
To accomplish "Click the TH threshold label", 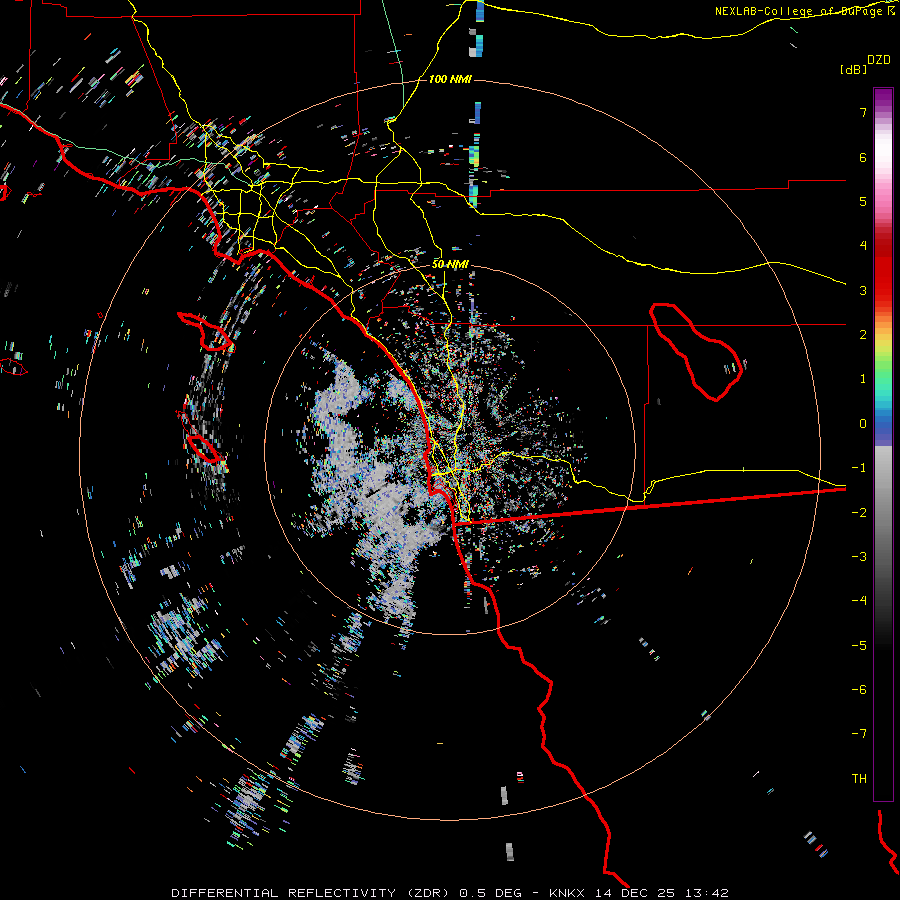I will (859, 779).
